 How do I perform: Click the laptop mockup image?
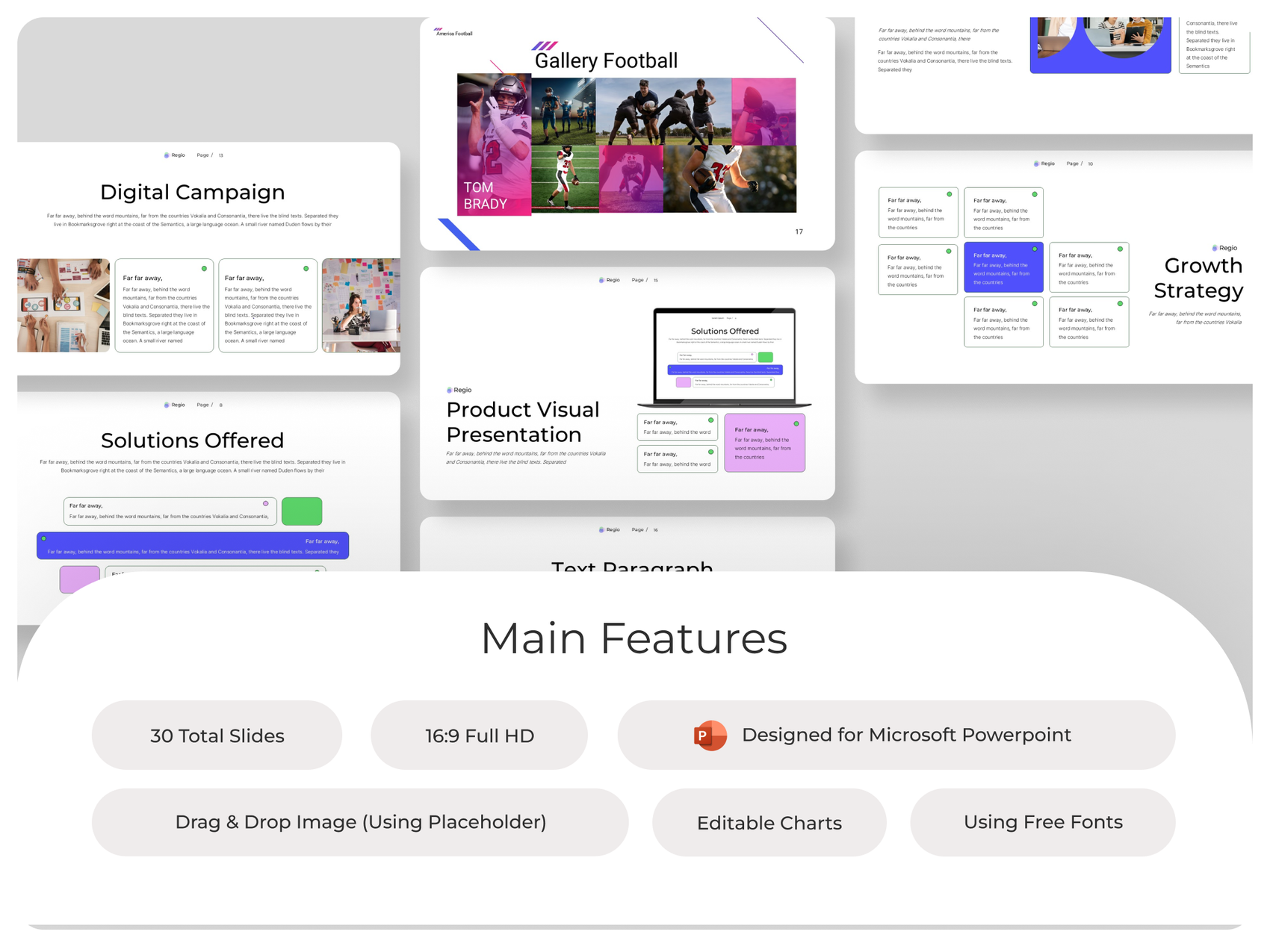(x=724, y=358)
